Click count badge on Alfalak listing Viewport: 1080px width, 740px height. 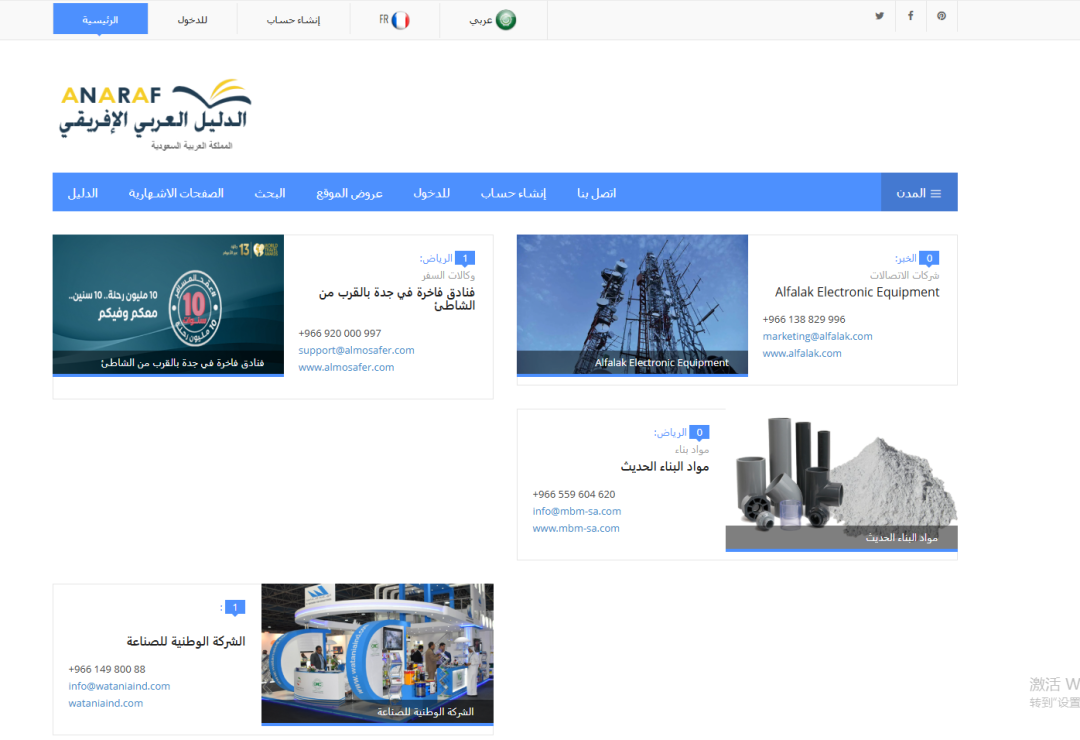point(929,258)
